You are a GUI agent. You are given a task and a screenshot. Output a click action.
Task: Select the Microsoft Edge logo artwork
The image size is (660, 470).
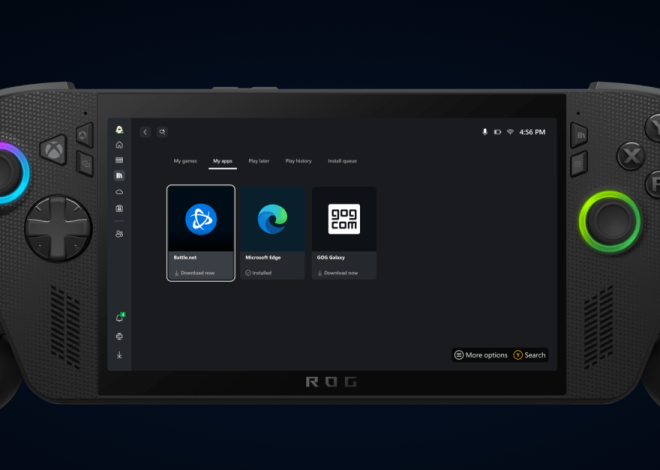pyautogui.click(x=273, y=219)
